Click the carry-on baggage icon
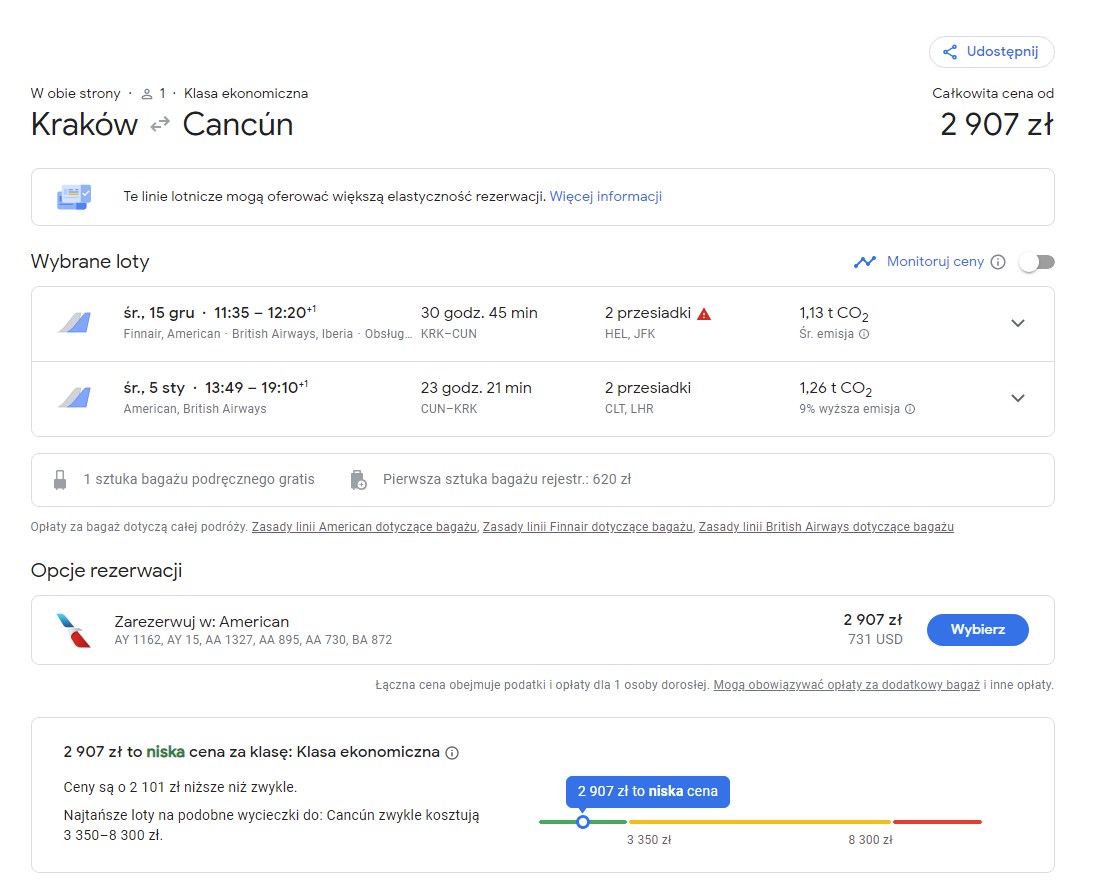 [x=61, y=480]
